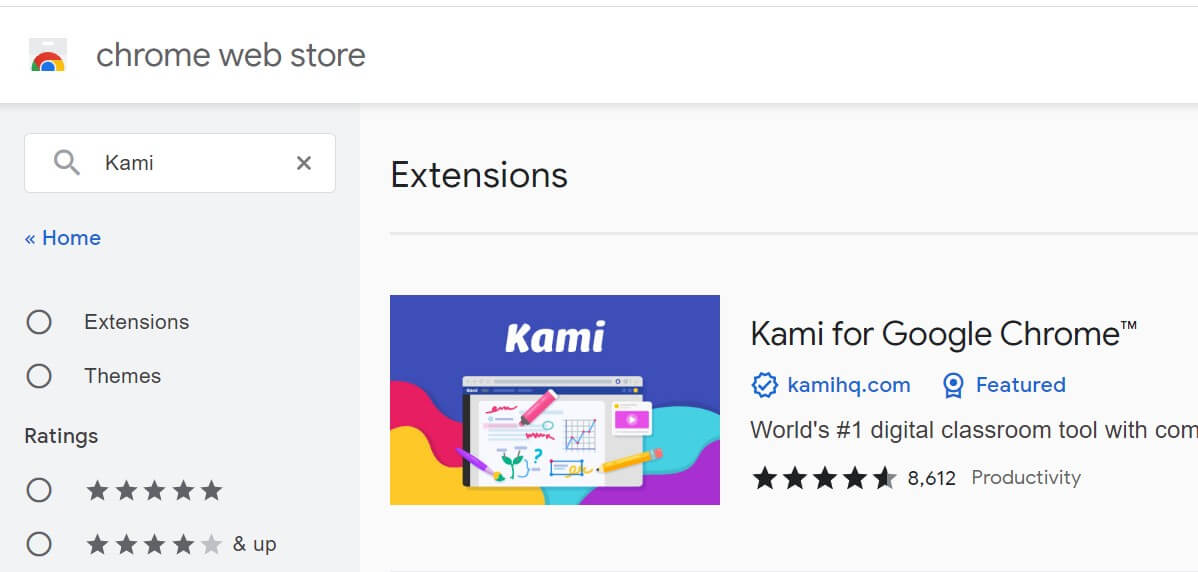This screenshot has height=572, width=1198.
Task: Click the verified badge next to kamihq.com
Action: pyautogui.click(x=765, y=385)
